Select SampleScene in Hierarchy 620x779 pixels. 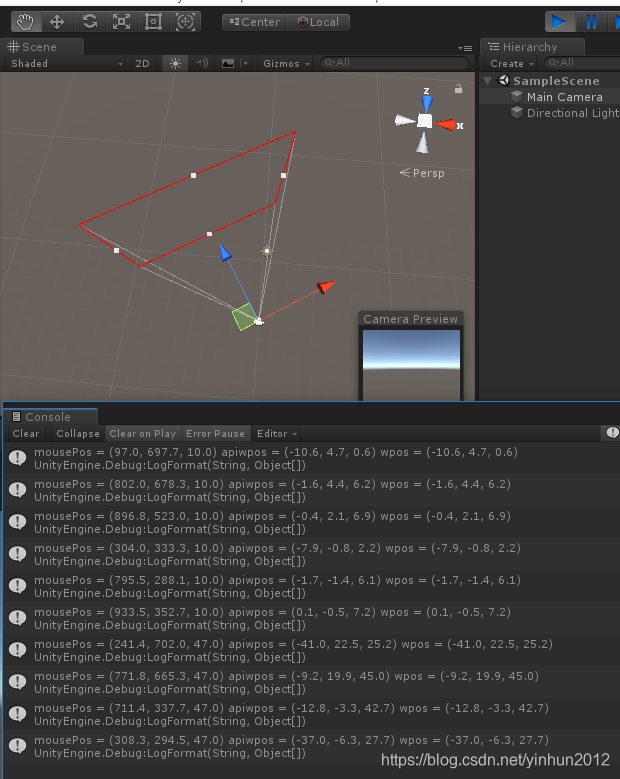555,81
